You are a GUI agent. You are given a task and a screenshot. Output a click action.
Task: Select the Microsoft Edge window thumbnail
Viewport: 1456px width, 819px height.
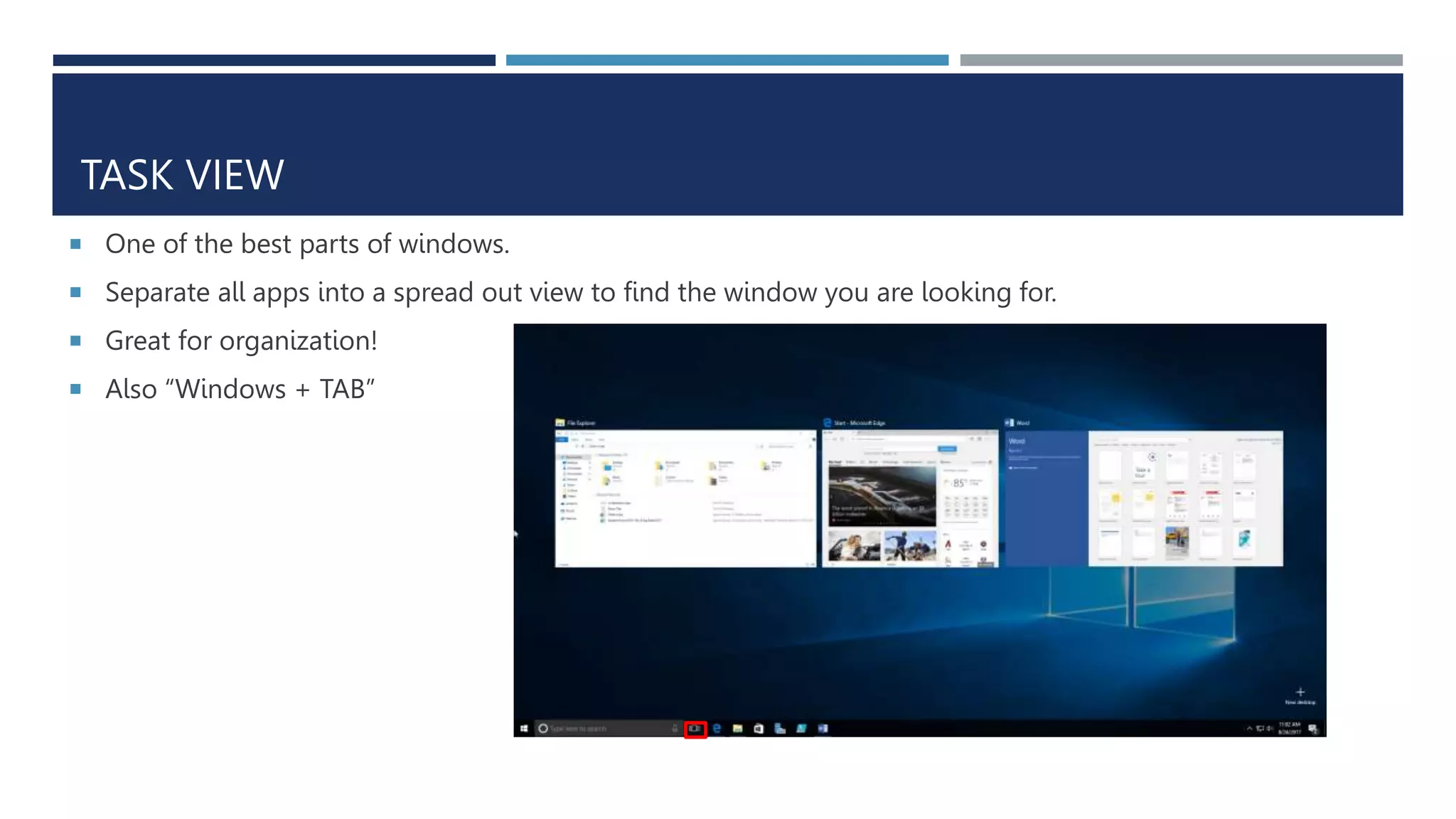[910, 498]
